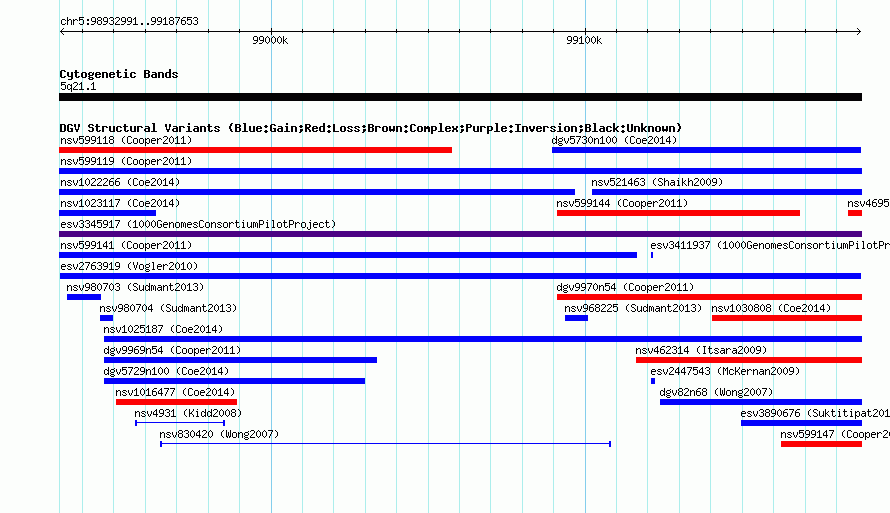Click the DGV Structural Variants track title
The height and width of the screenshot is (513, 890).
pos(371,128)
